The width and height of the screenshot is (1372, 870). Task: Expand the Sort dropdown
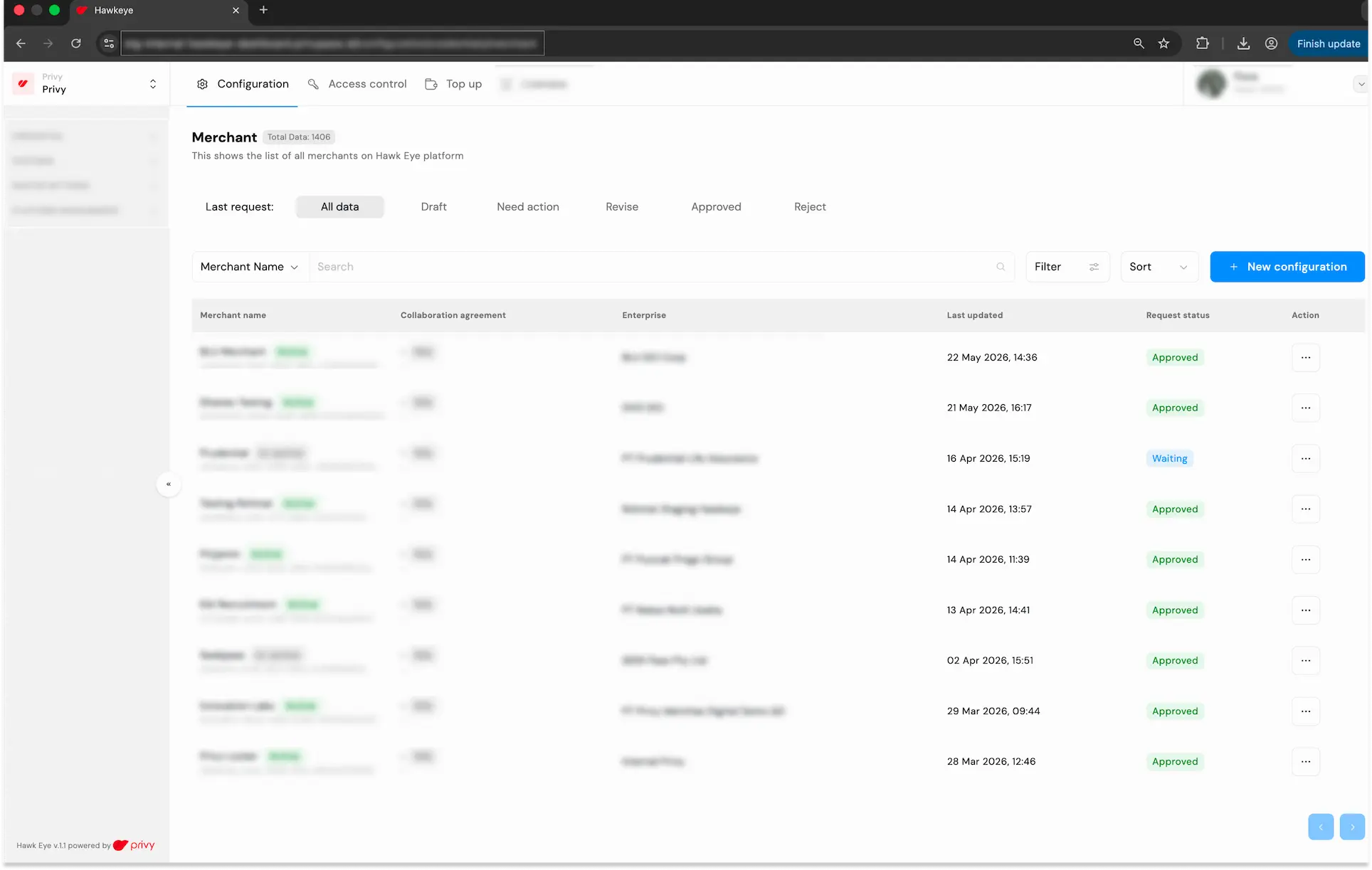pyautogui.click(x=1159, y=267)
